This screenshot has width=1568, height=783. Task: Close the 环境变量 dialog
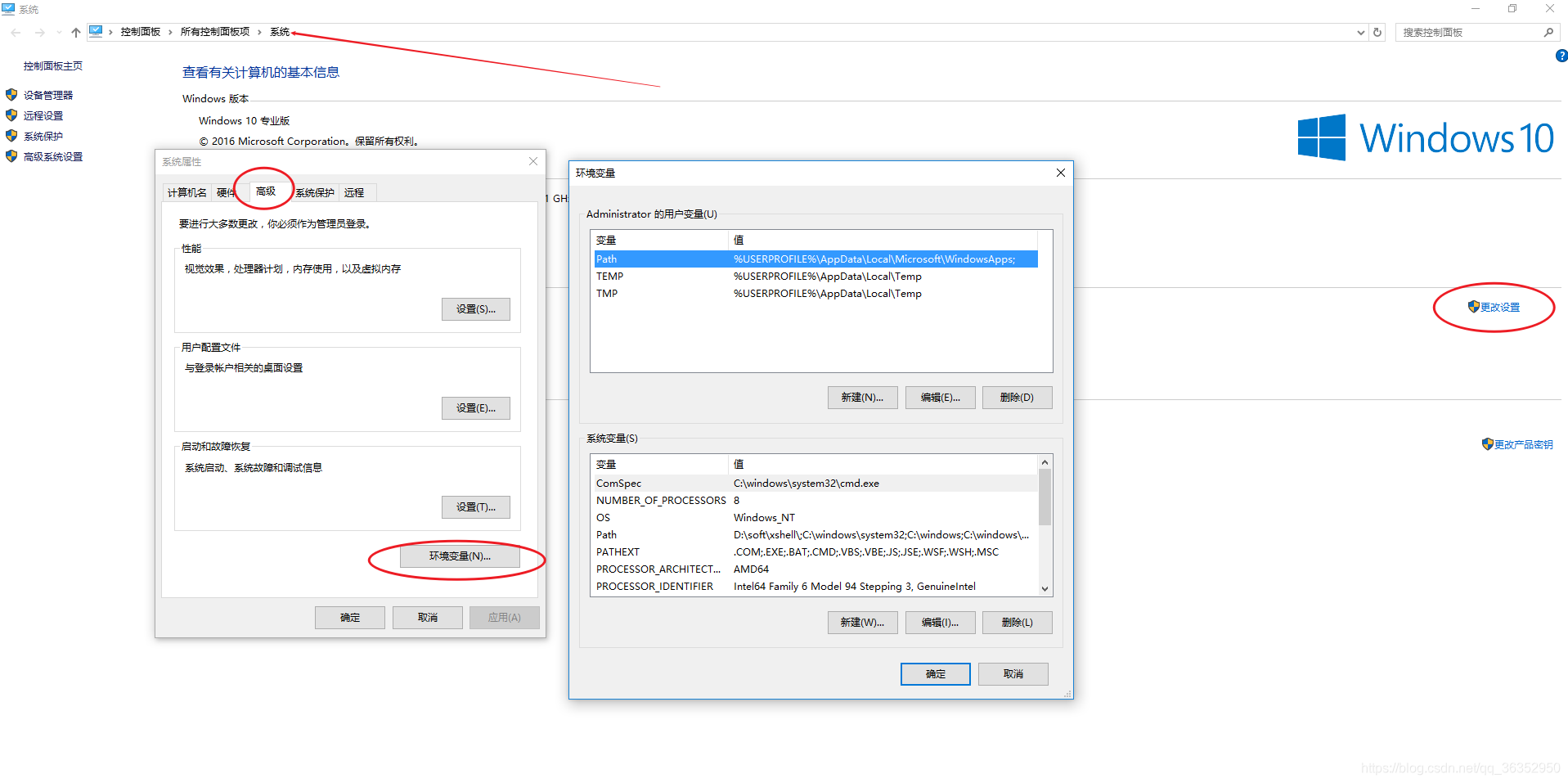tap(1060, 173)
